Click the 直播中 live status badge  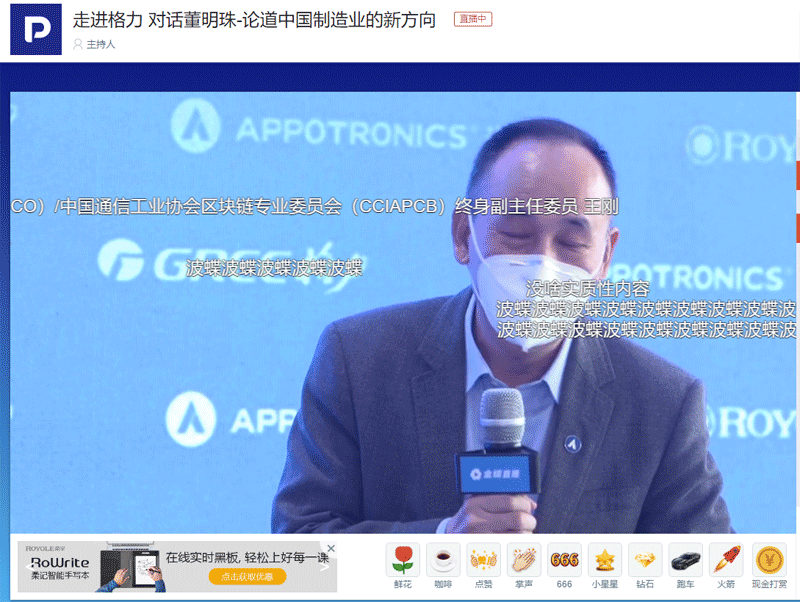point(472,19)
